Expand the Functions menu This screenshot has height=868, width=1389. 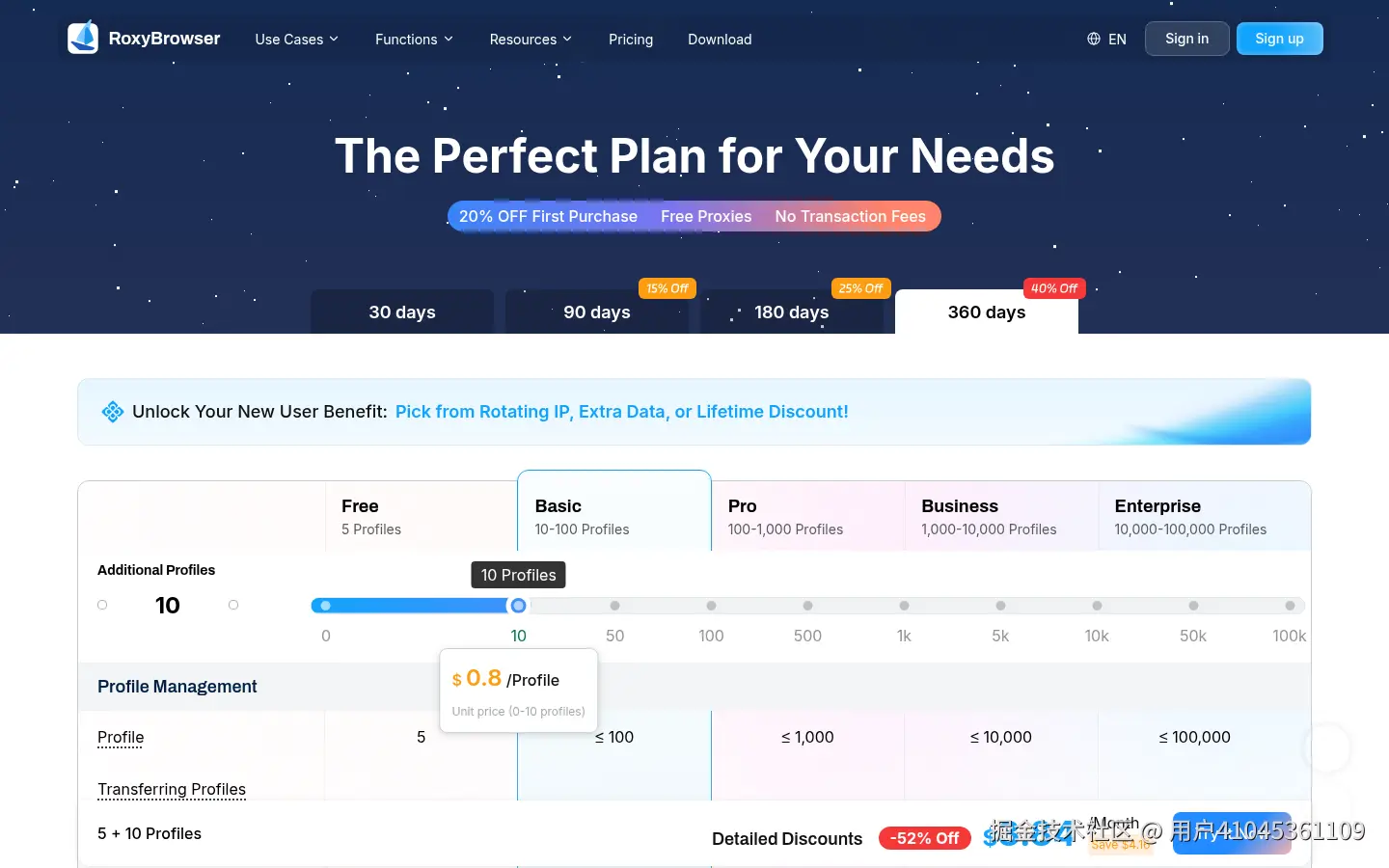[414, 39]
